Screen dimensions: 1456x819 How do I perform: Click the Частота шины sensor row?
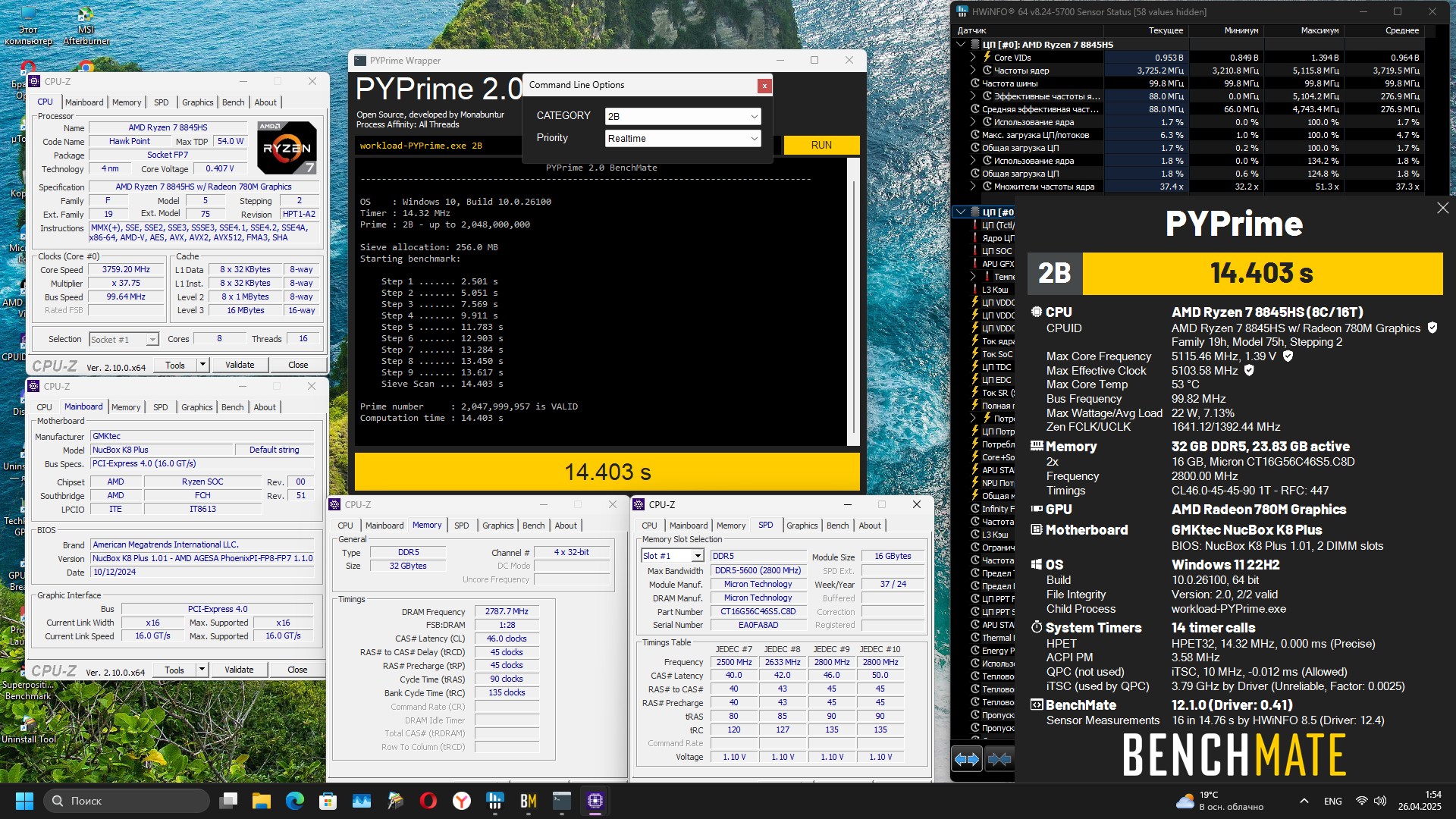tap(1188, 83)
